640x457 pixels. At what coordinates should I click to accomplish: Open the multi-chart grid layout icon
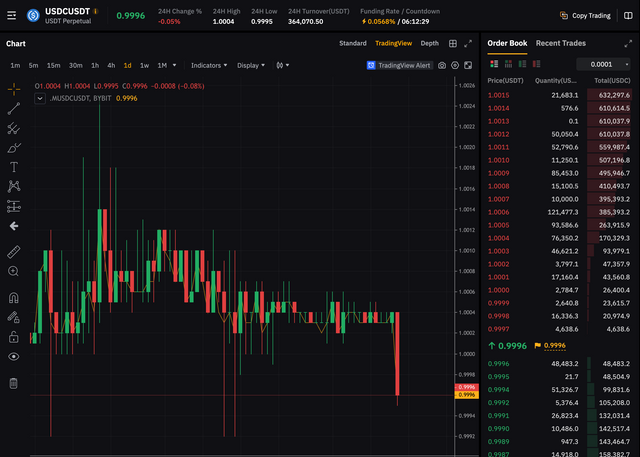453,43
